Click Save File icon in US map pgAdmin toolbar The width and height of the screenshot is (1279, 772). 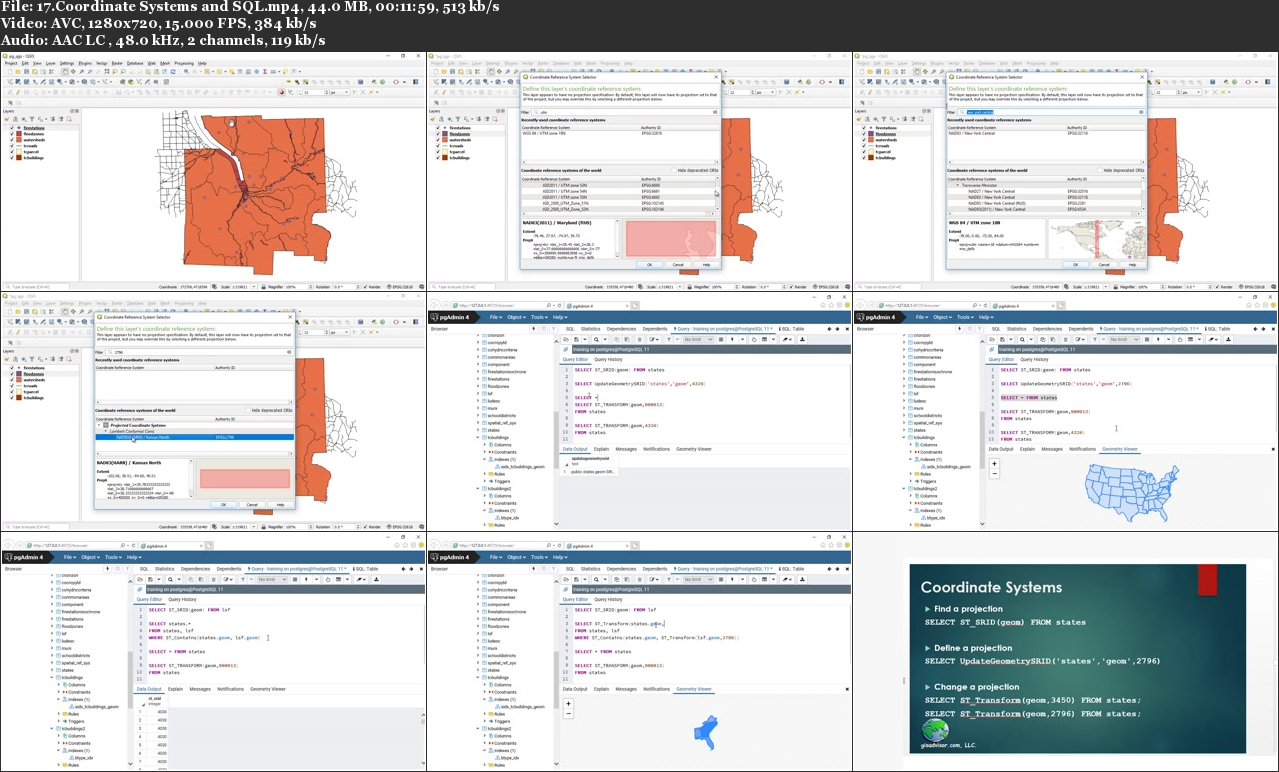pos(1003,339)
